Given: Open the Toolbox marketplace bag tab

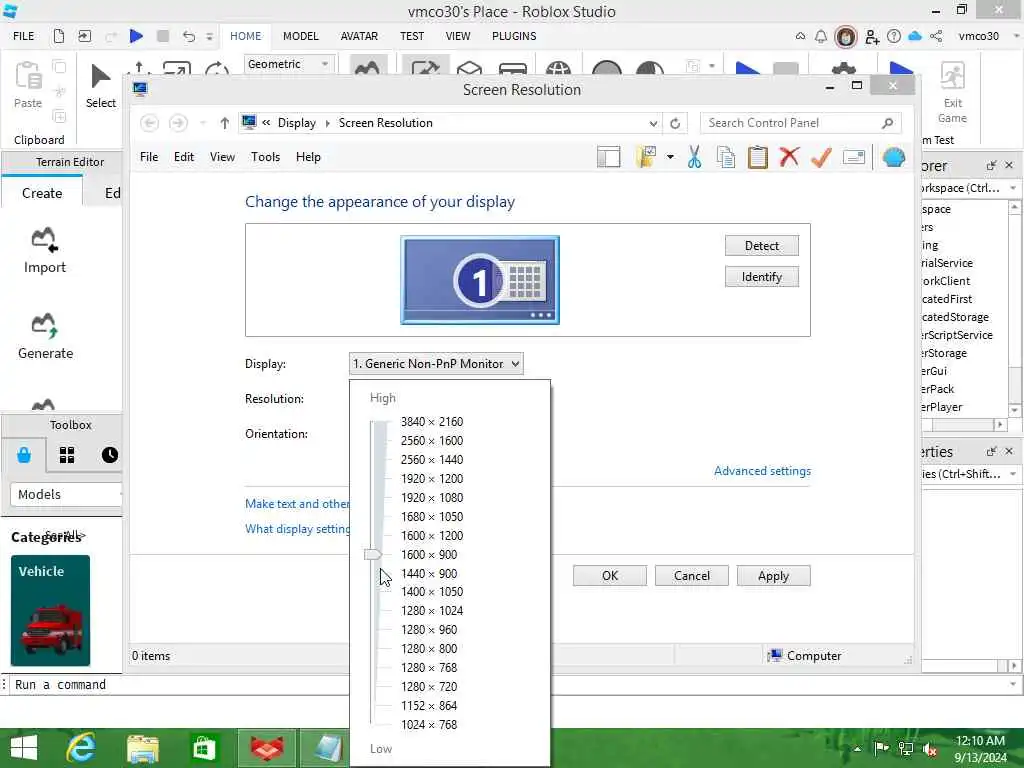Looking at the screenshot, I should [x=24, y=455].
